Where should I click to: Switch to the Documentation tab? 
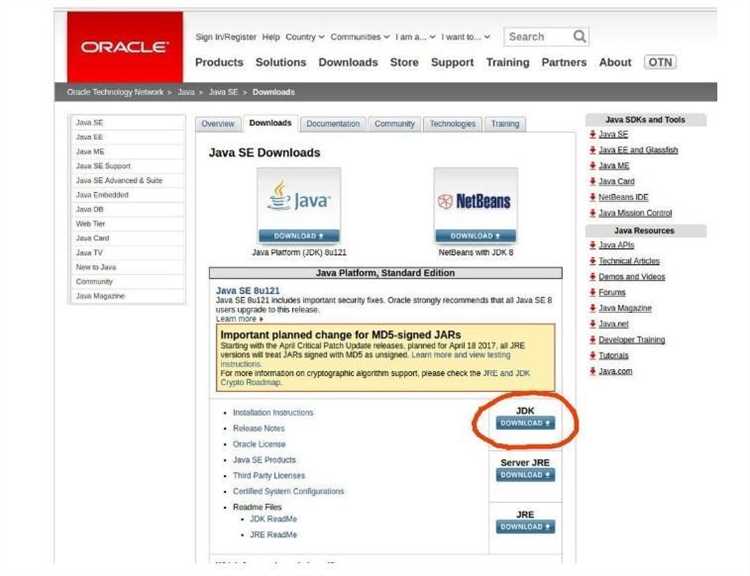click(333, 124)
